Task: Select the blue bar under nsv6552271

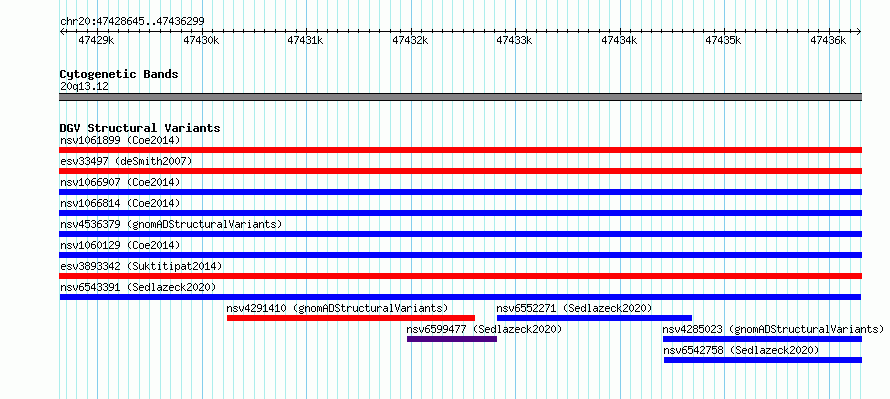Action: click(x=594, y=318)
